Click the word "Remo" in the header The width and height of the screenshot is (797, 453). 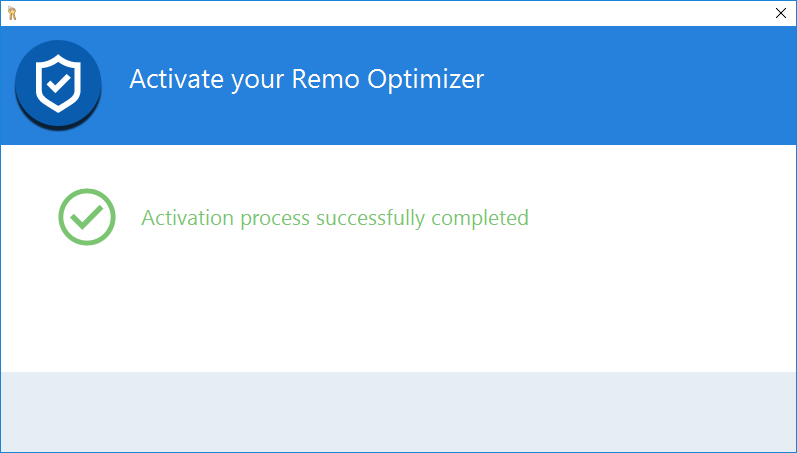[x=323, y=79]
